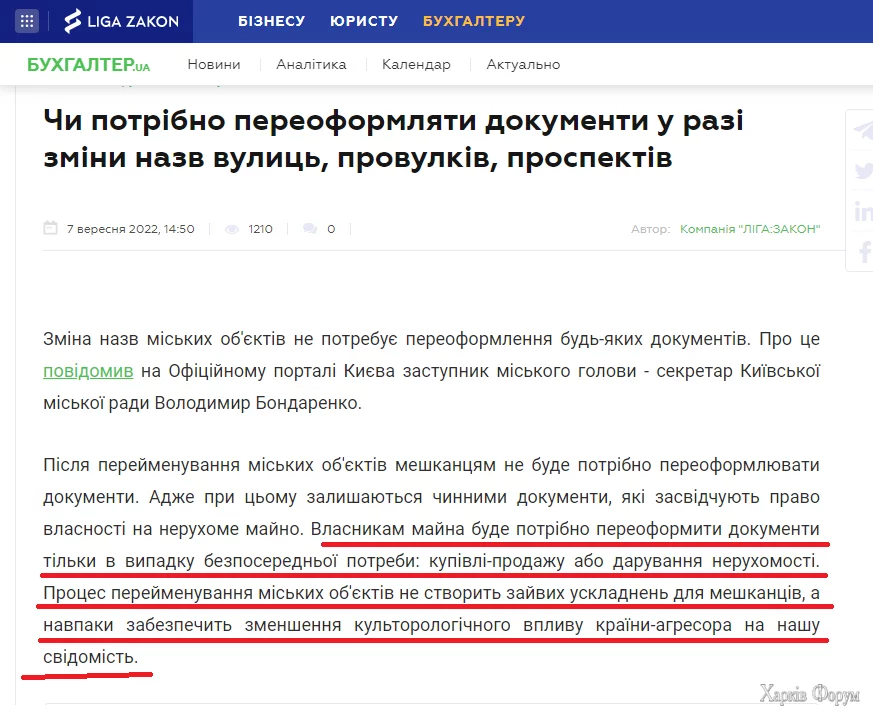Screen dimensions: 873x714
Task: Open the ЮРИСТУ section
Action: click(x=364, y=21)
